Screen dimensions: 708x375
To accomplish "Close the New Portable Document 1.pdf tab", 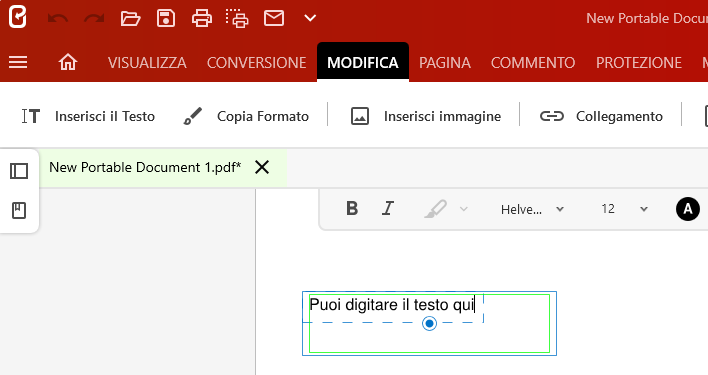I will coord(262,167).
